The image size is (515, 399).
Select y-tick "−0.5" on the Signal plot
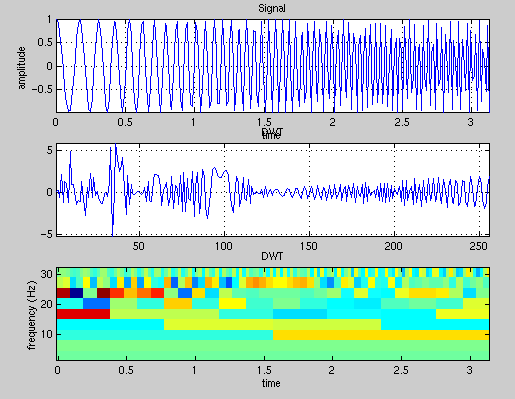pos(42,90)
